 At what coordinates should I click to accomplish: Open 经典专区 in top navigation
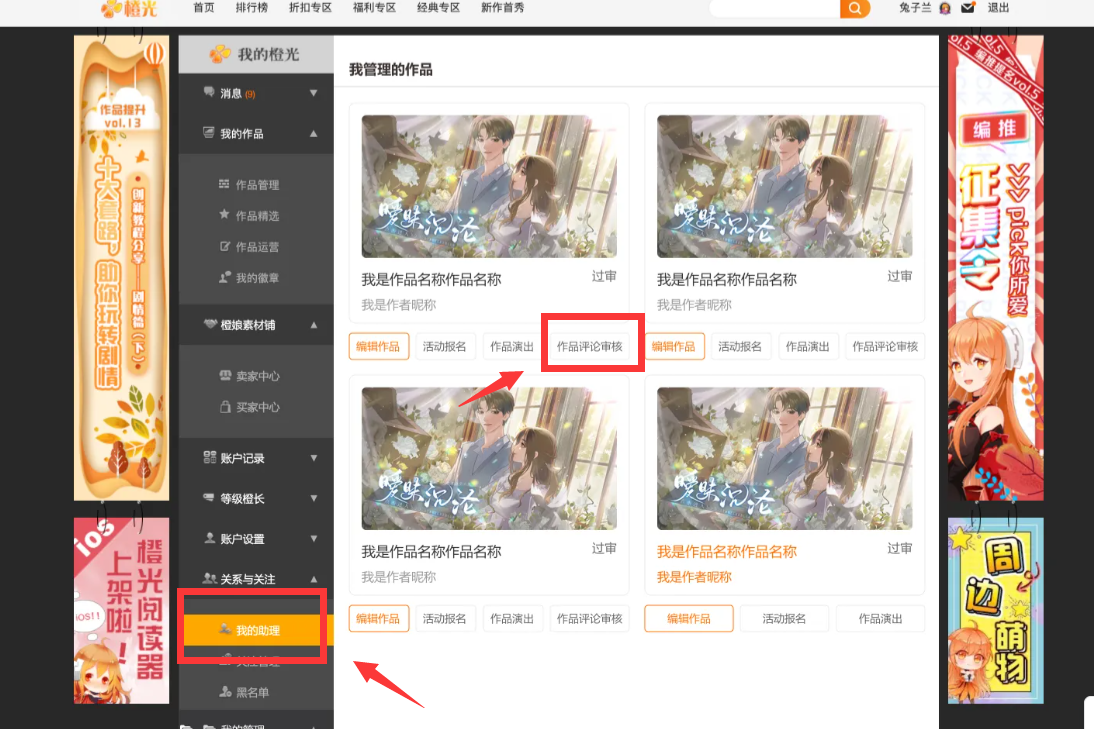(438, 8)
